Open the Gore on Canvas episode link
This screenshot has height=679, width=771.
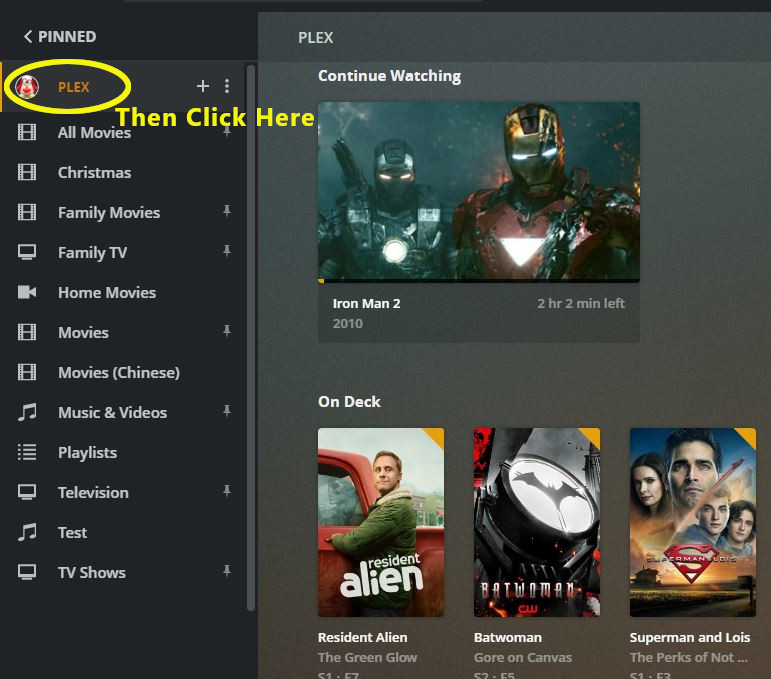[523, 658]
